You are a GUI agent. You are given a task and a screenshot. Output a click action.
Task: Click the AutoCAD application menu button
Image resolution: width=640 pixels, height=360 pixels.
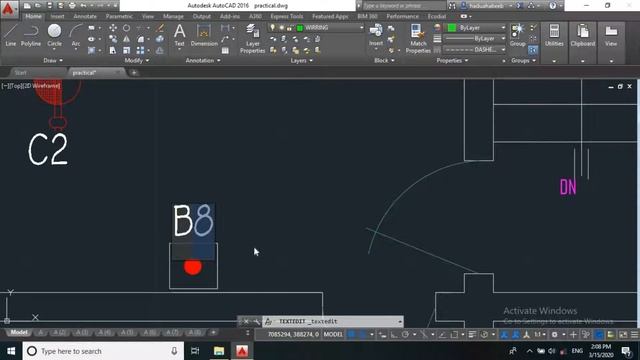8,9
